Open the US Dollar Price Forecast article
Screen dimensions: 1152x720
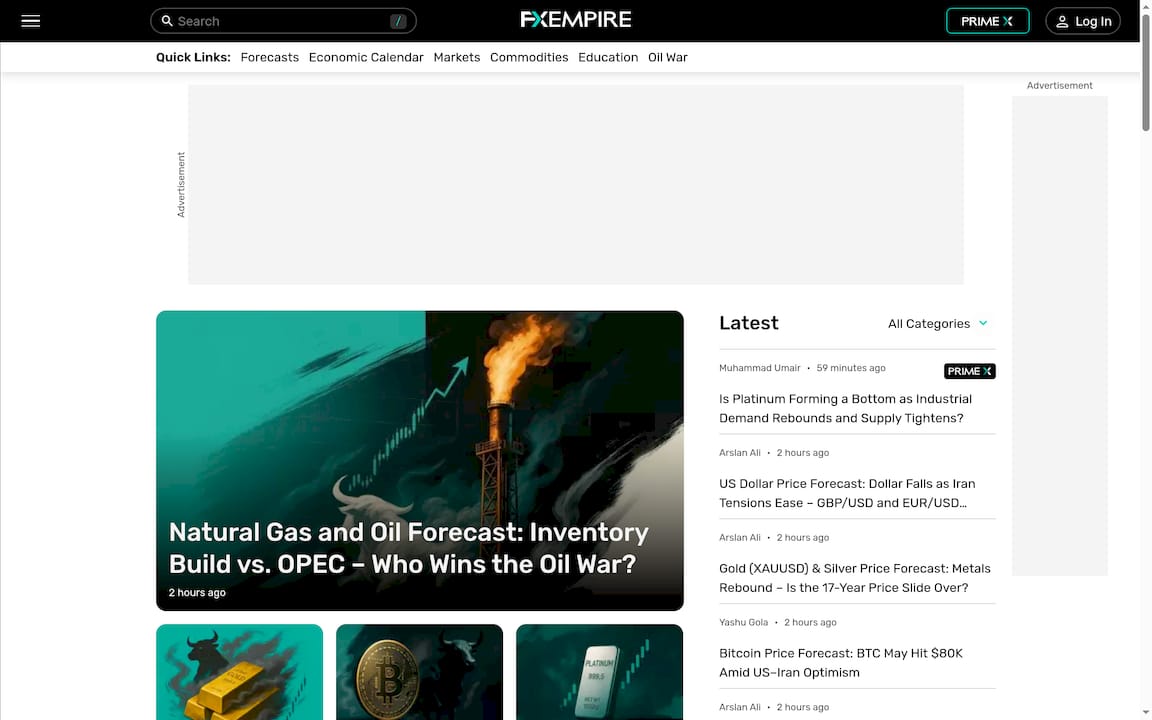(854, 493)
